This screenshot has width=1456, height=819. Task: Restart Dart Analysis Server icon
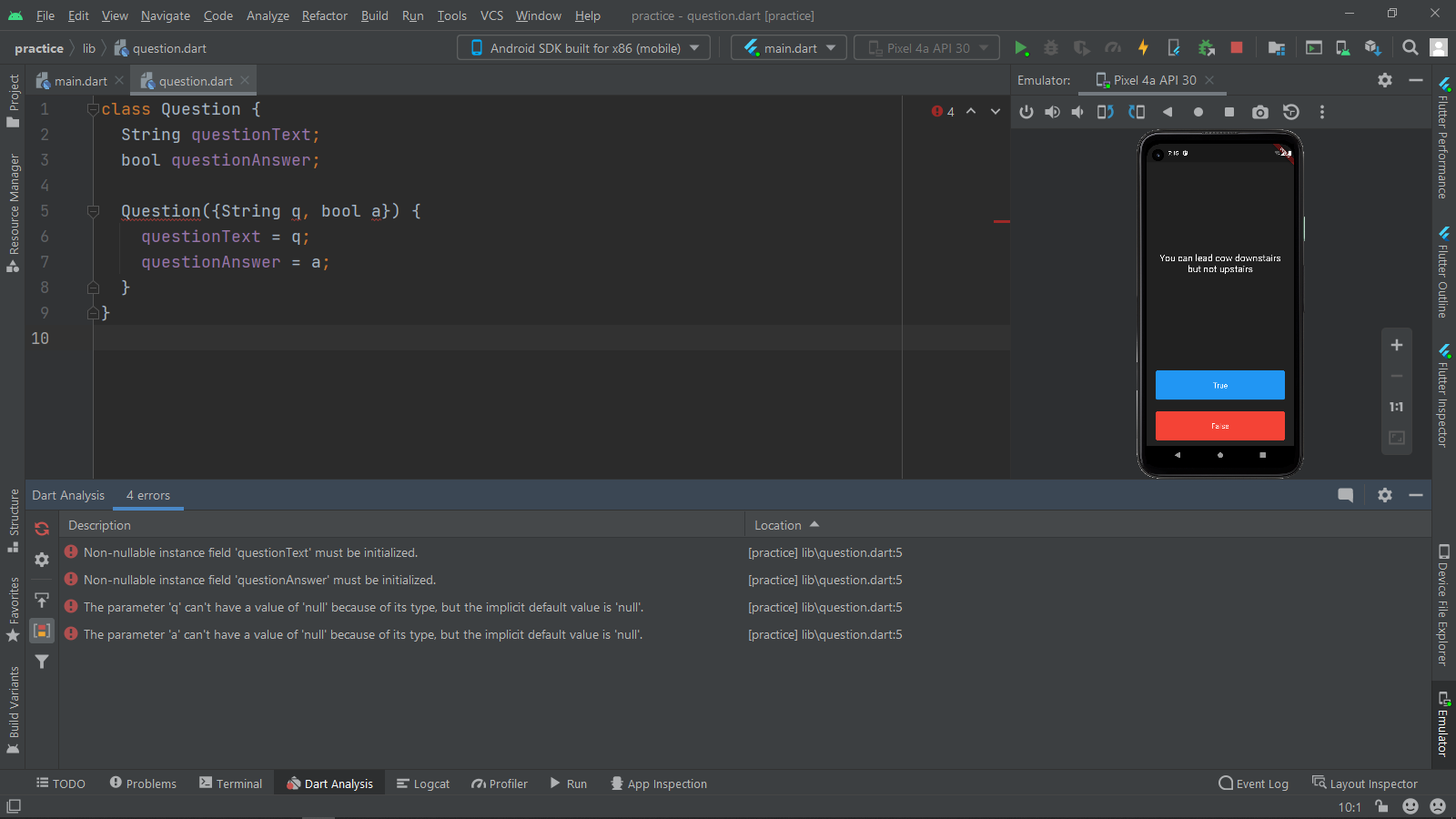(x=42, y=529)
